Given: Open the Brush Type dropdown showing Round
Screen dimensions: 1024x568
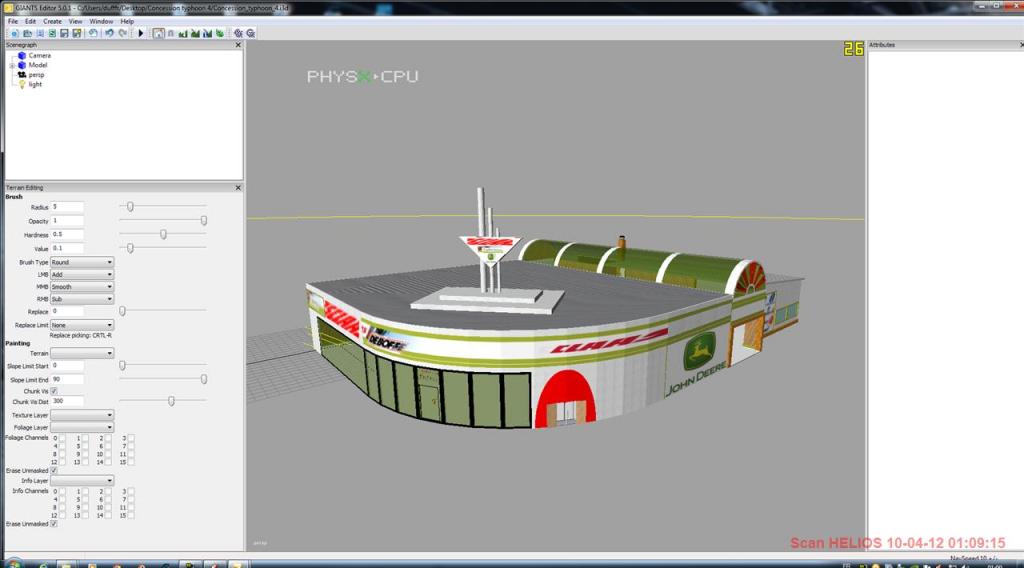Looking at the screenshot, I should point(82,262).
